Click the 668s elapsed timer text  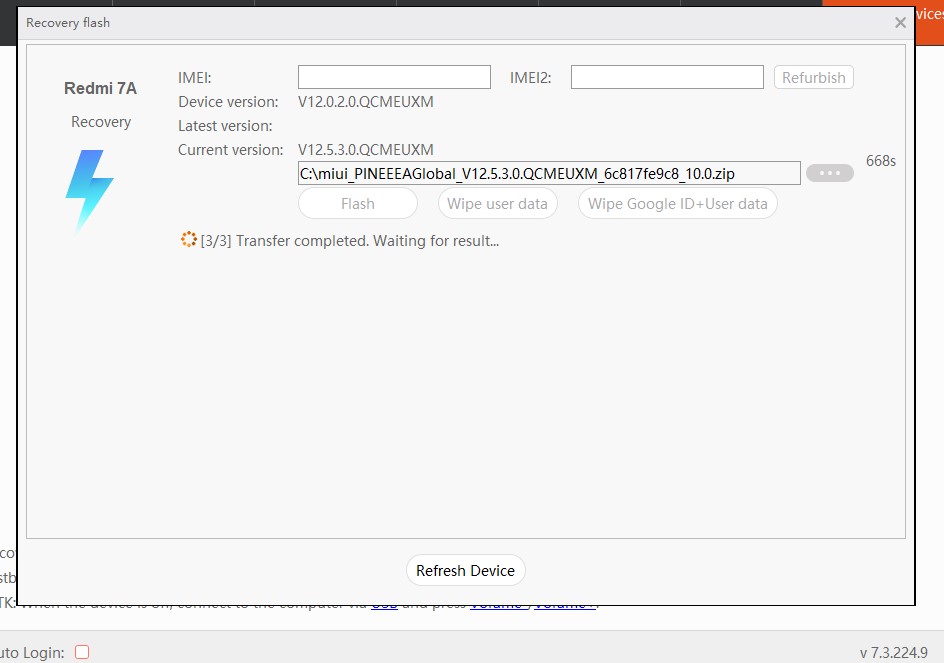pyautogui.click(x=880, y=161)
